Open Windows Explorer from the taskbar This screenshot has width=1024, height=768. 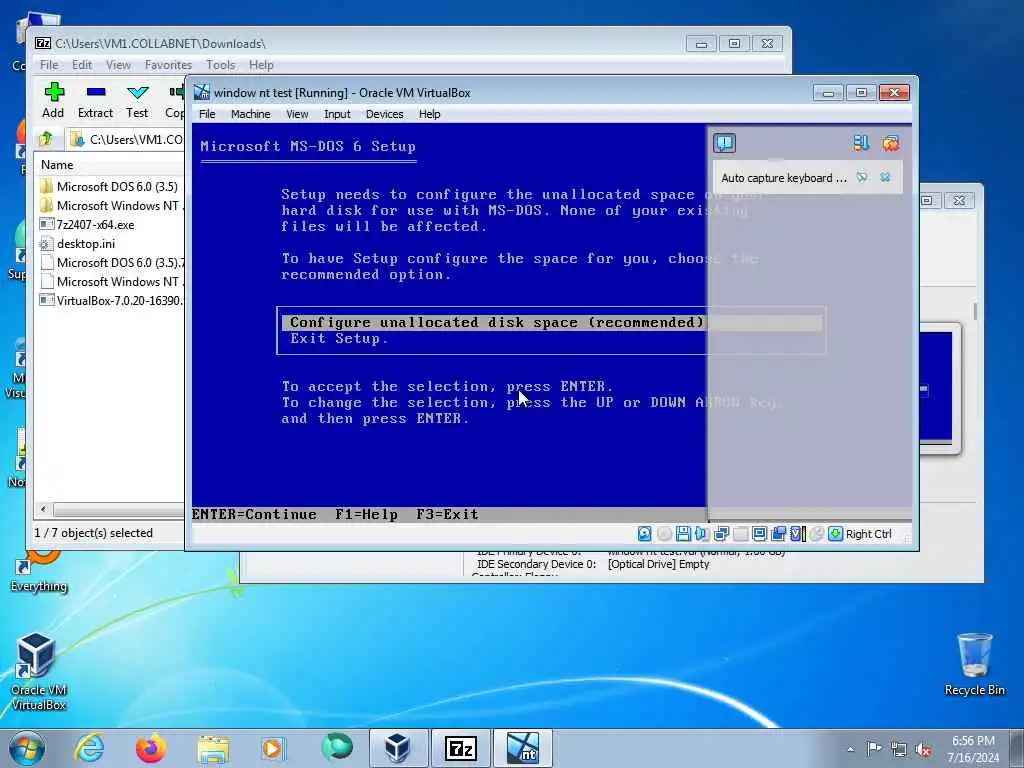(x=213, y=748)
